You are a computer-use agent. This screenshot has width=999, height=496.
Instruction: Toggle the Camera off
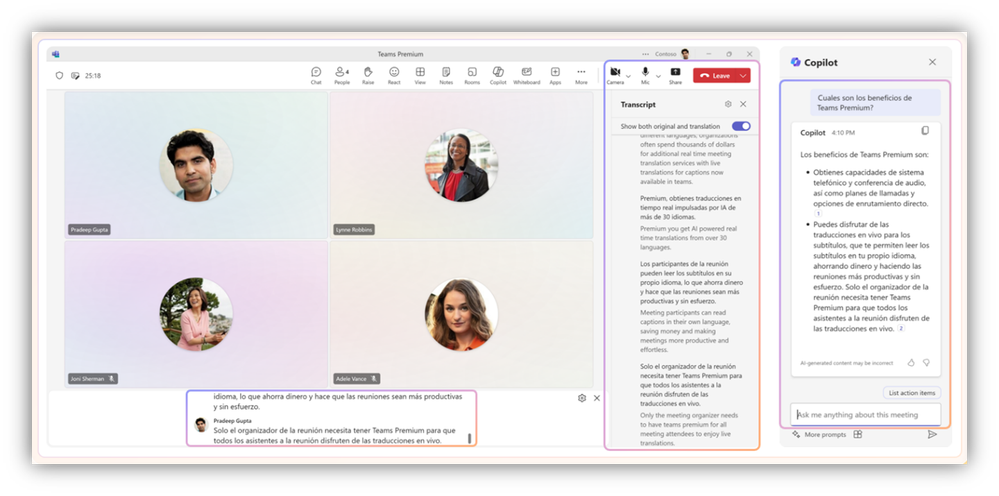point(615,74)
